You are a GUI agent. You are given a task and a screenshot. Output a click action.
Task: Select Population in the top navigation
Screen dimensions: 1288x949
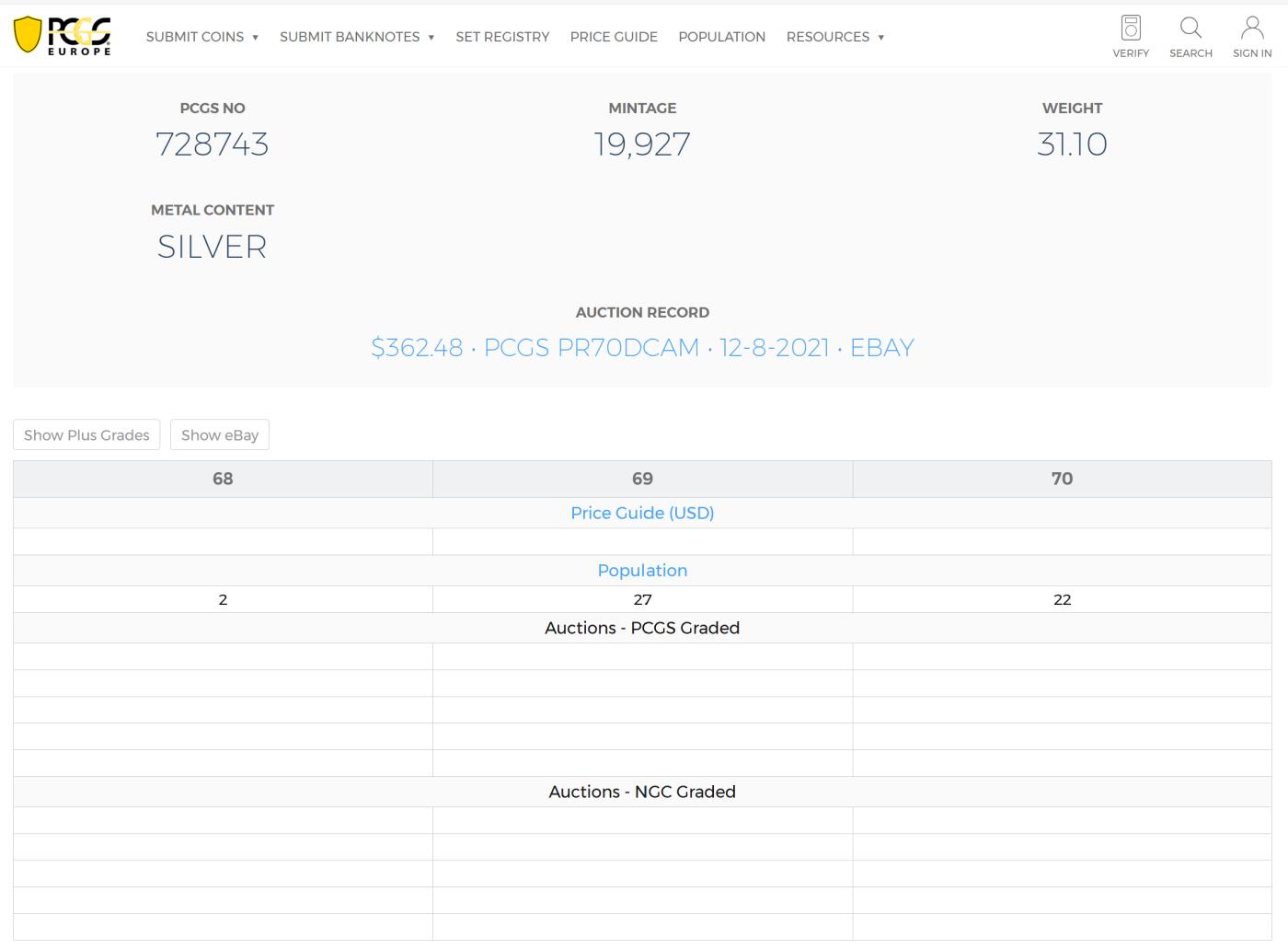coord(721,37)
